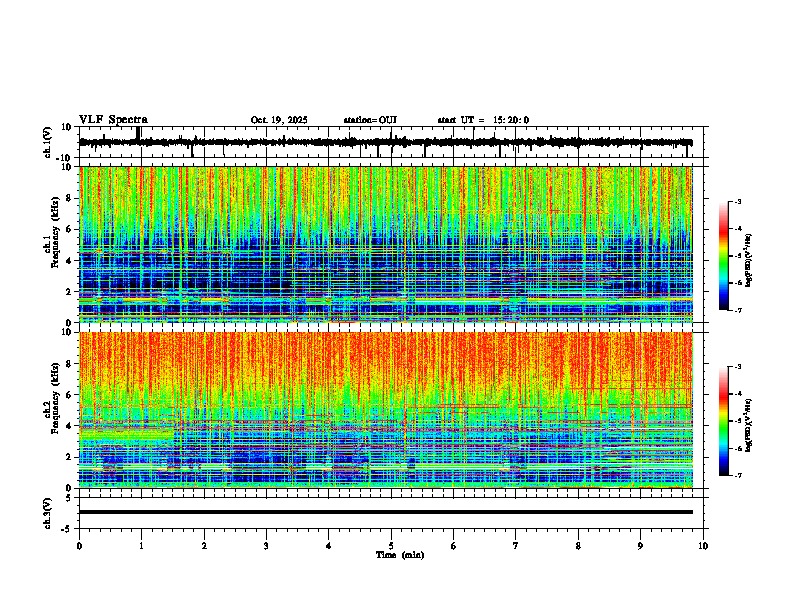
Task: Click the "5" minute tick label on the time axis
Action: coord(391,546)
